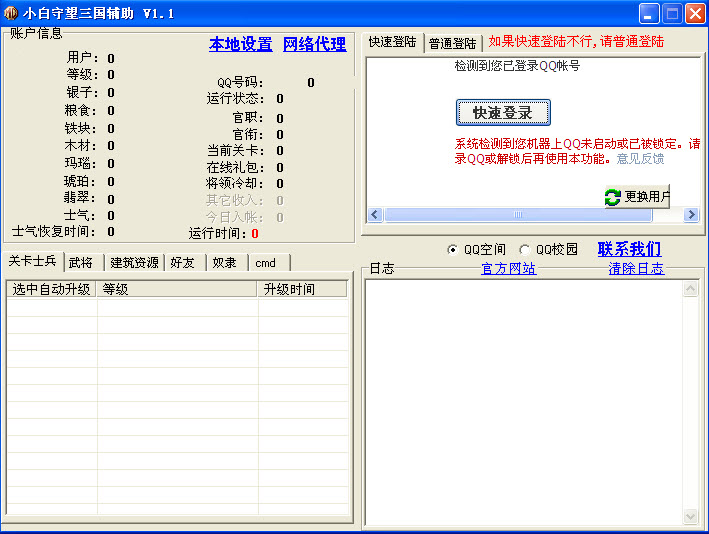Open the 本地设置 link
Viewport: 709px width, 534px height.
(x=241, y=44)
